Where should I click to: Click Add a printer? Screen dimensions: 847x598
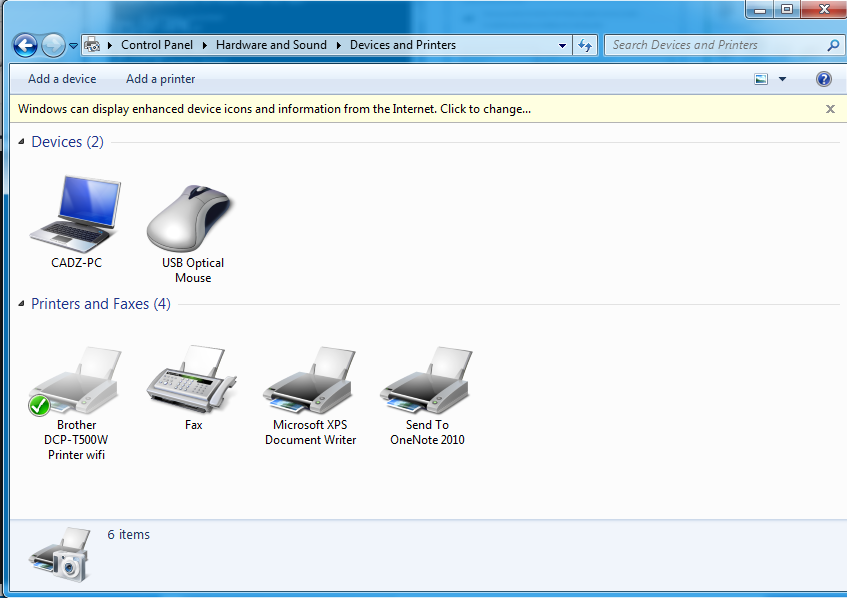(160, 79)
